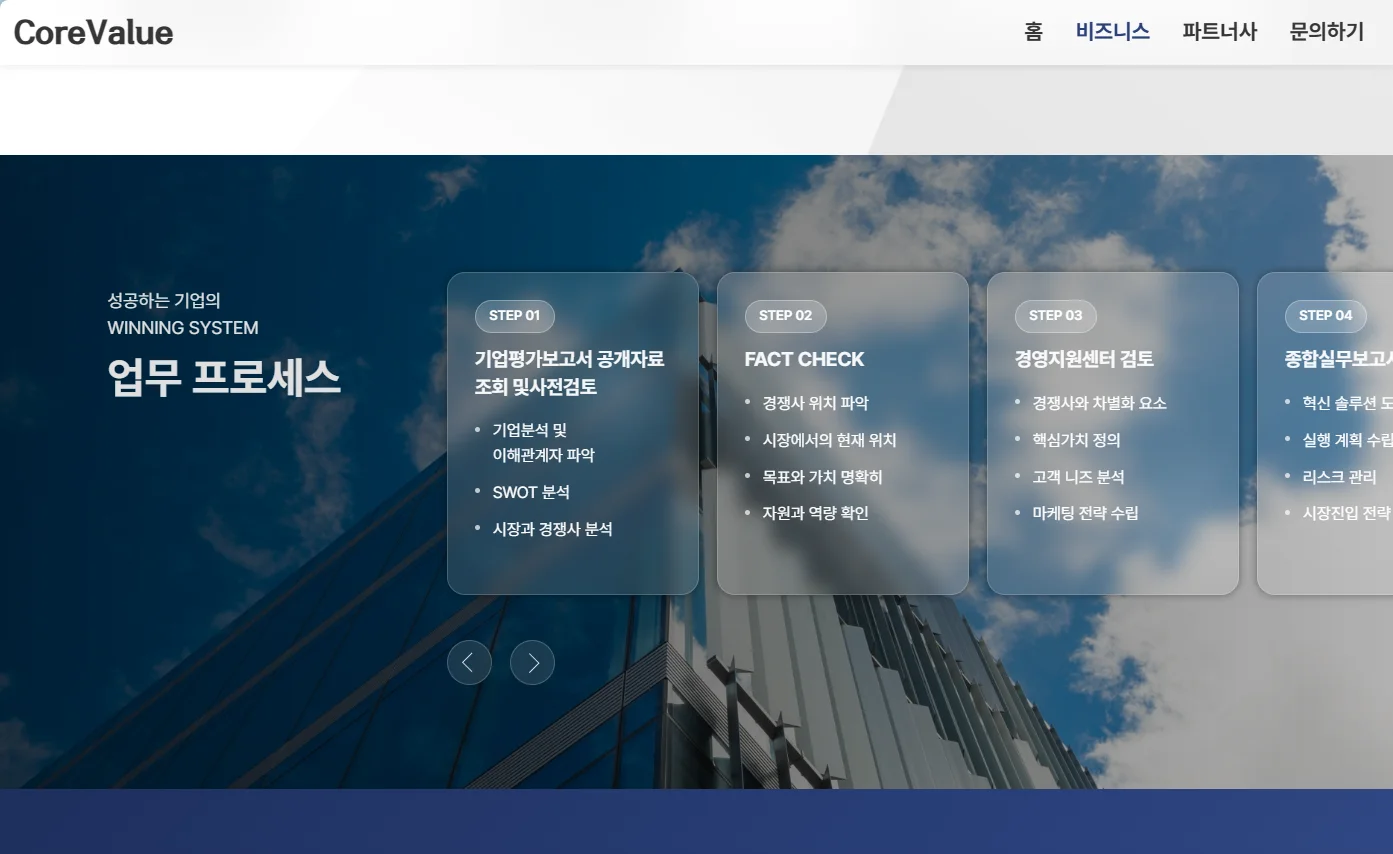1393x854 pixels.
Task: Select the STEP 01 badge
Action: point(514,316)
